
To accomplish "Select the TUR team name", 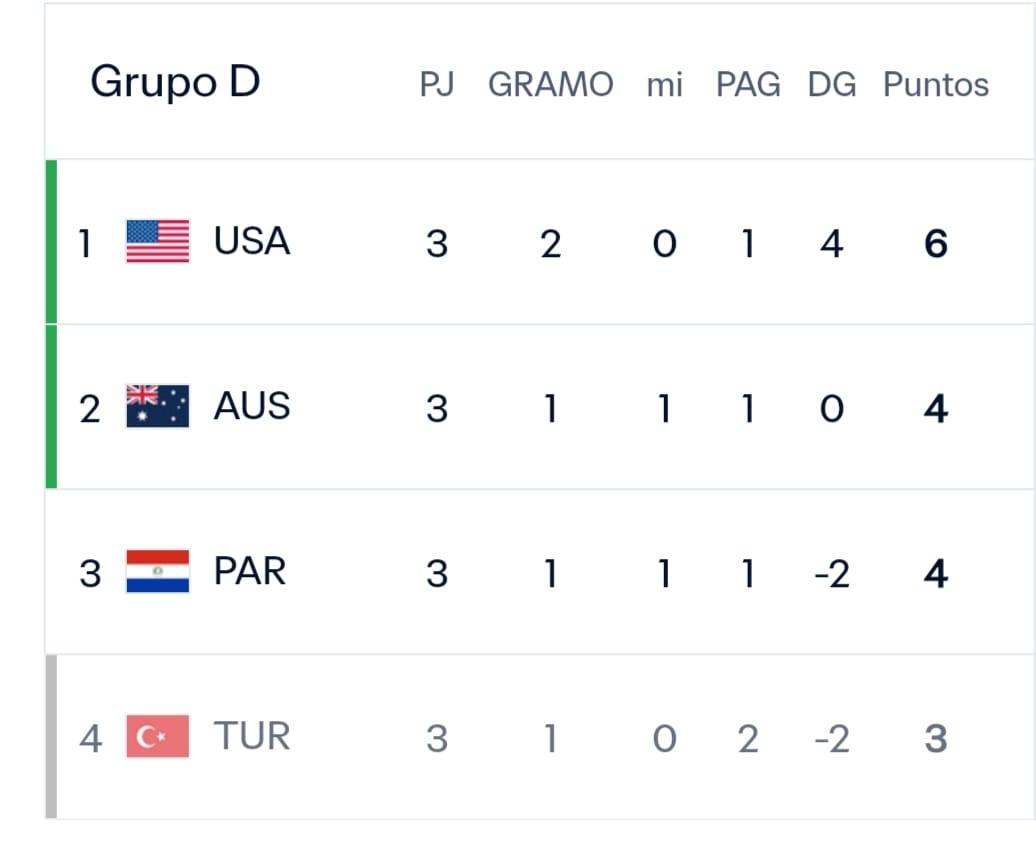I will [x=252, y=736].
